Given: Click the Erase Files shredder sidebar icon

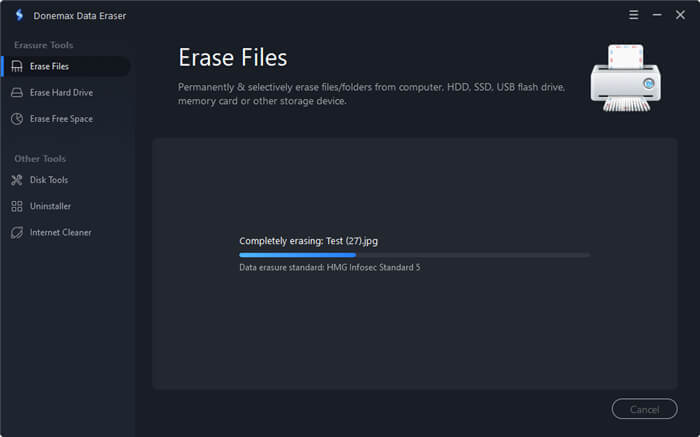Looking at the screenshot, I should 17,67.
